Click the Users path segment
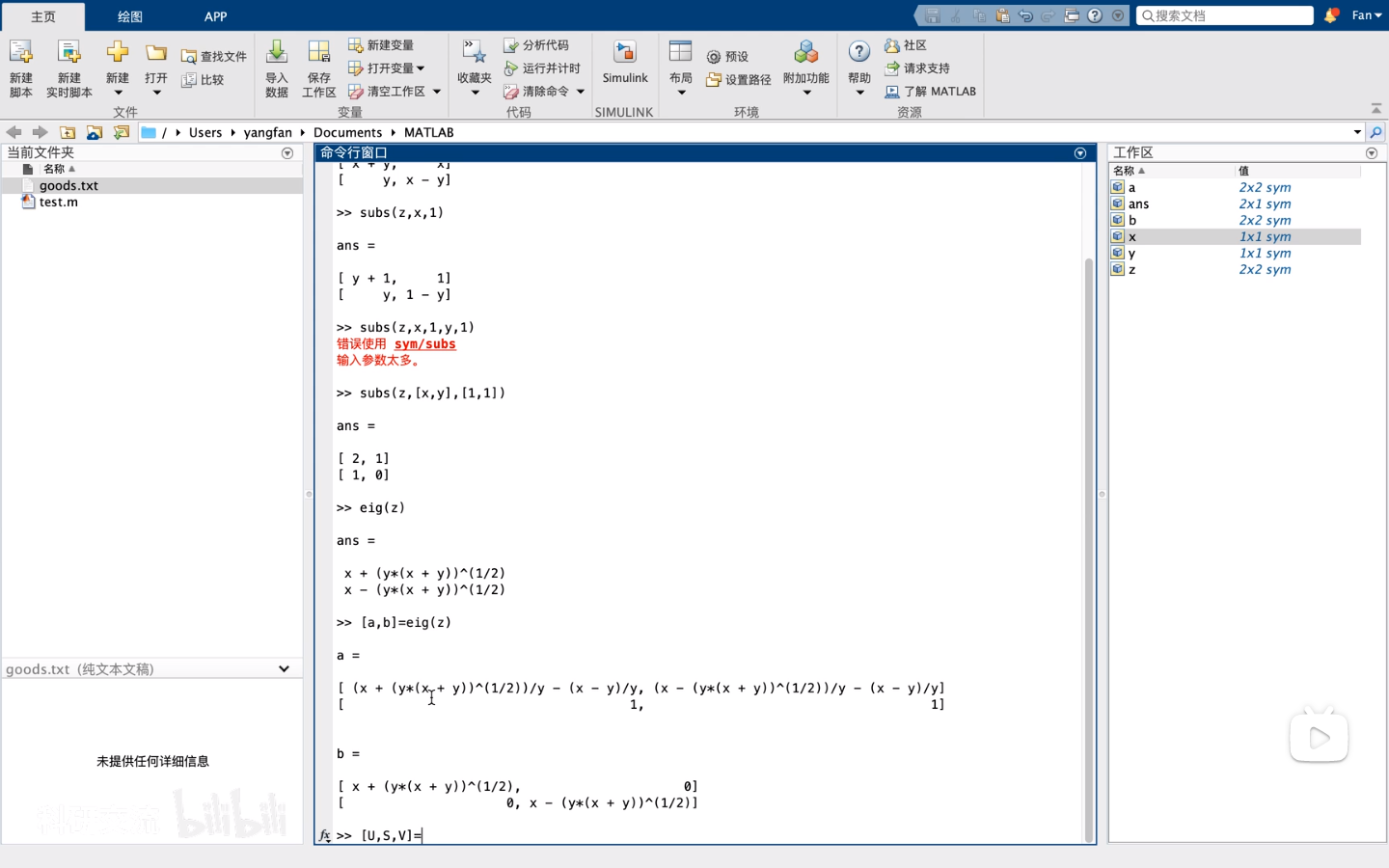Screen dimensions: 1389x868 click(x=205, y=132)
